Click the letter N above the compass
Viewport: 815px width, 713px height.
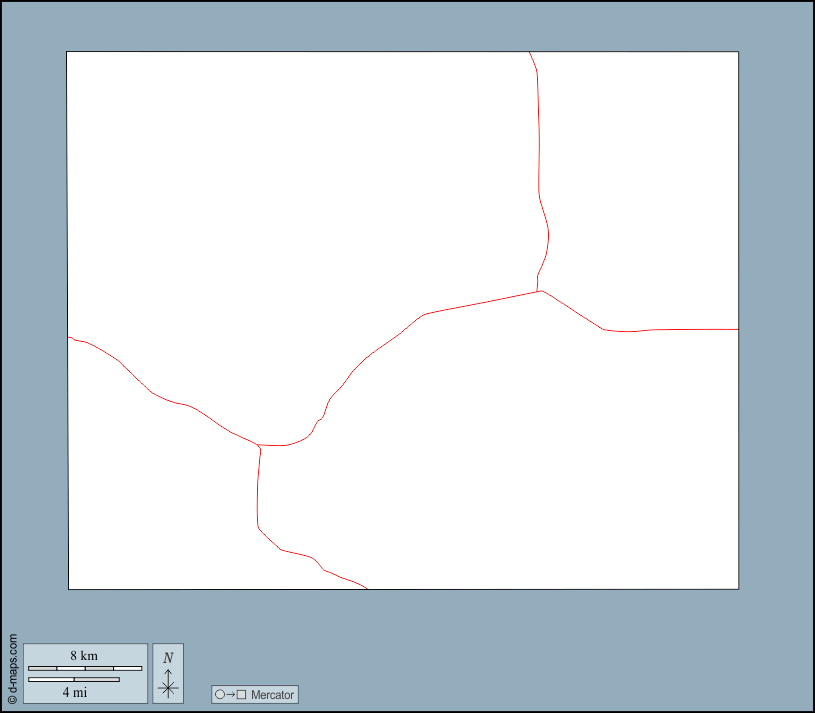pos(168,658)
